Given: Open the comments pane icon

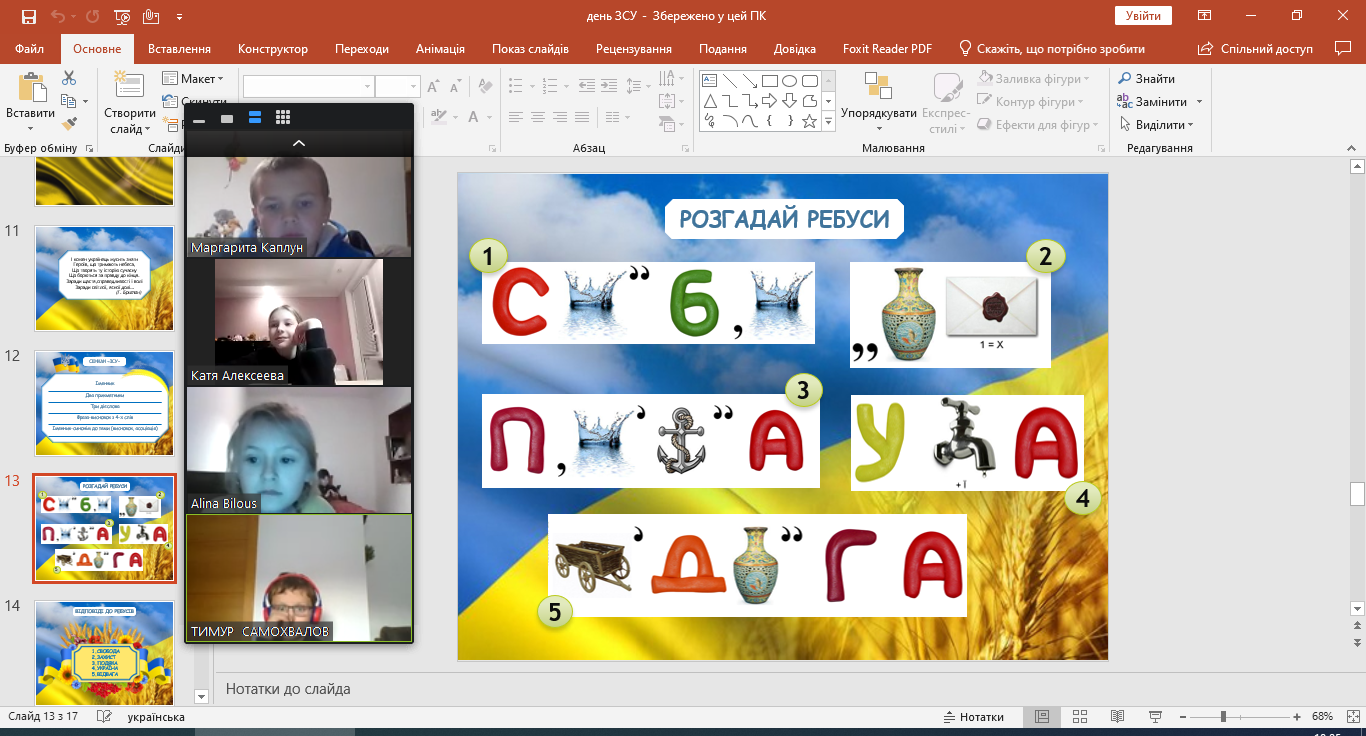Looking at the screenshot, I should point(1343,48).
